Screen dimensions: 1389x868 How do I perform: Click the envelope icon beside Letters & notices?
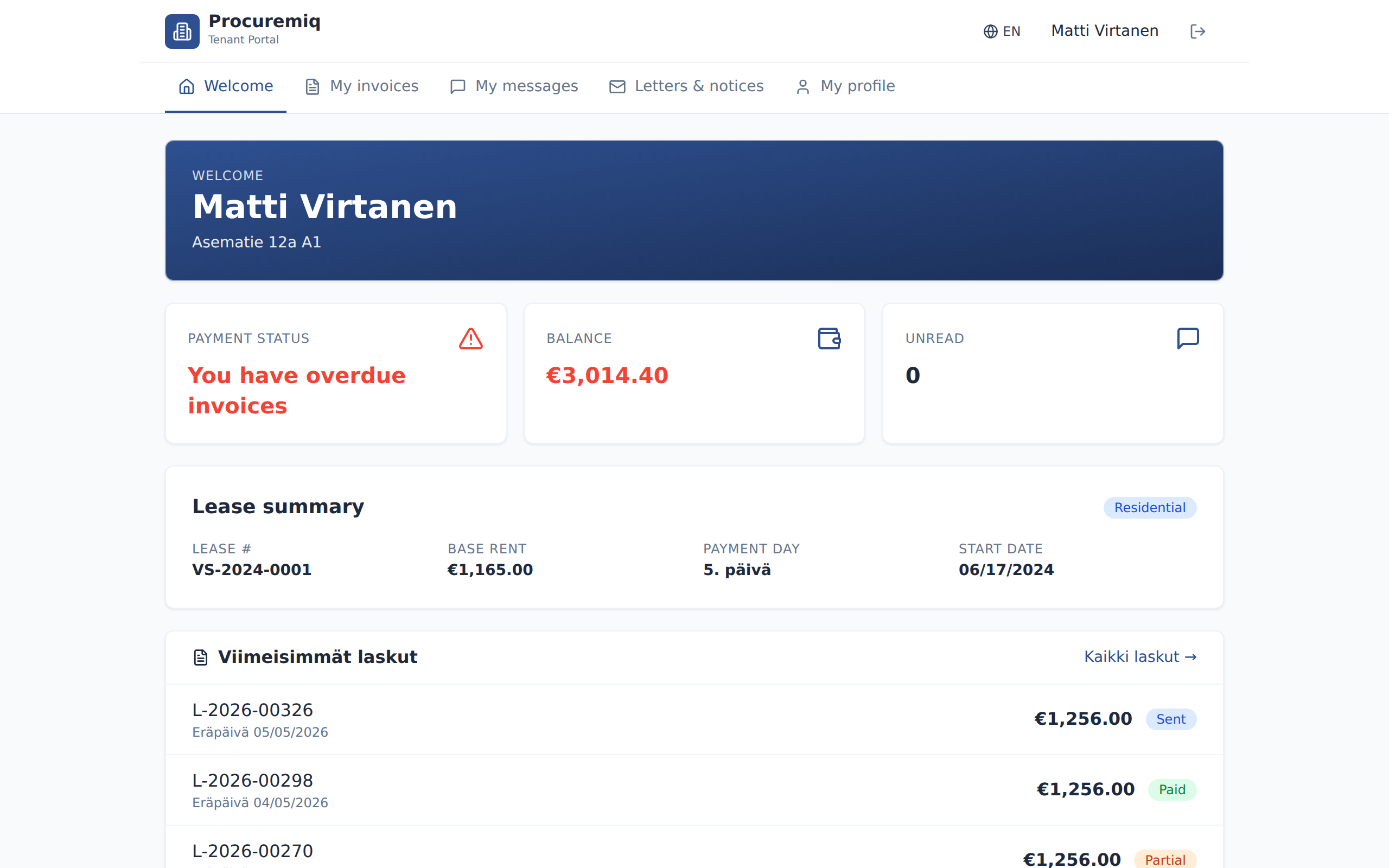[617, 86]
